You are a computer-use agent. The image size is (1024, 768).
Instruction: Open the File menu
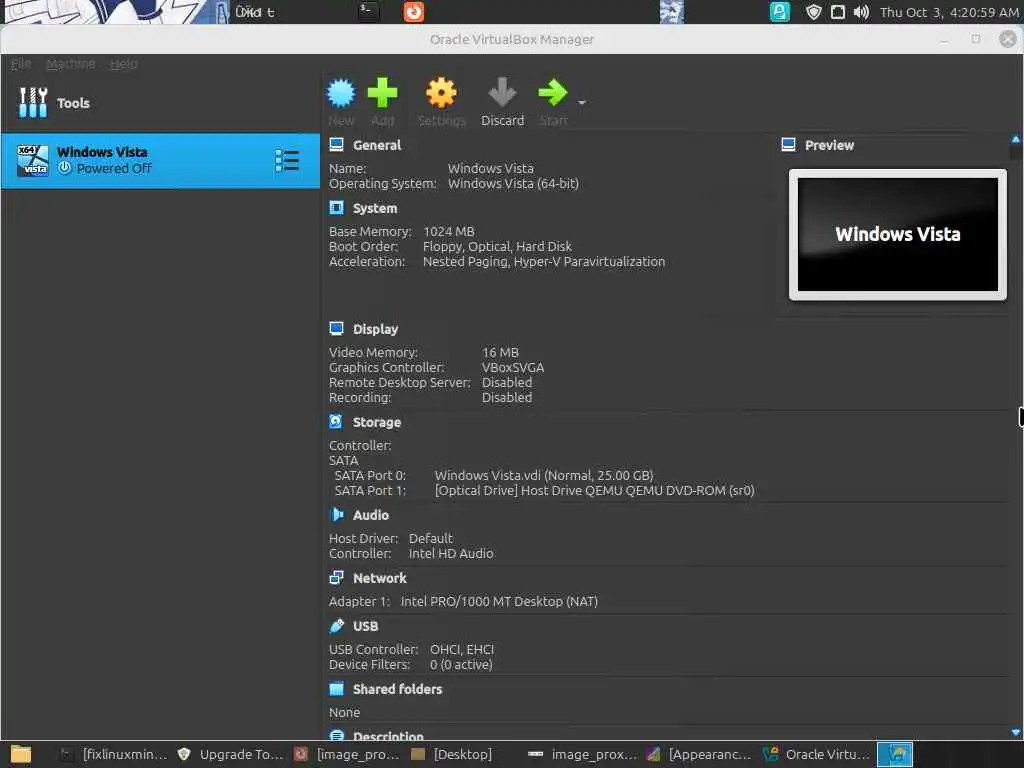pos(20,63)
